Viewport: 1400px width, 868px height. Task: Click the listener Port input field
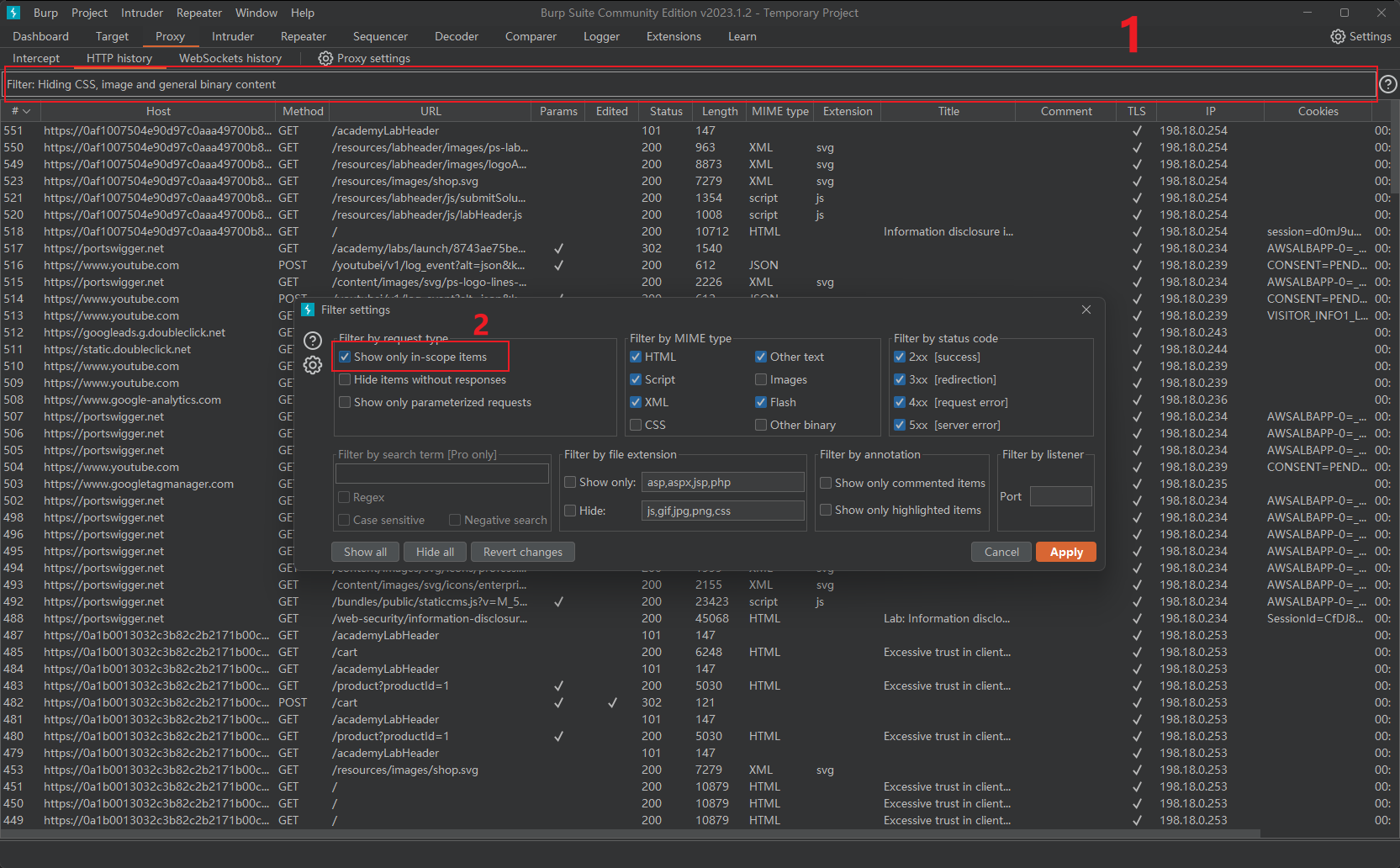coord(1060,496)
